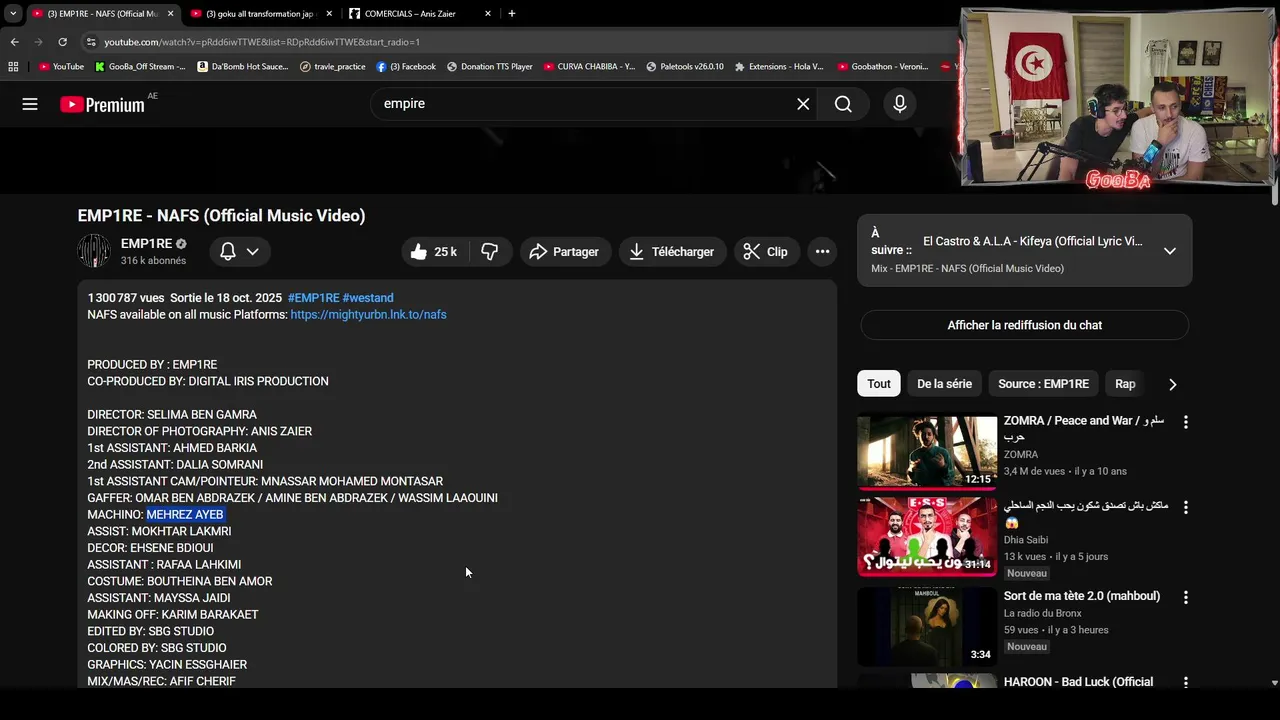
Task: Click DIRECTOR: SELIMA BEN GAMRA line
Action: [172, 415]
